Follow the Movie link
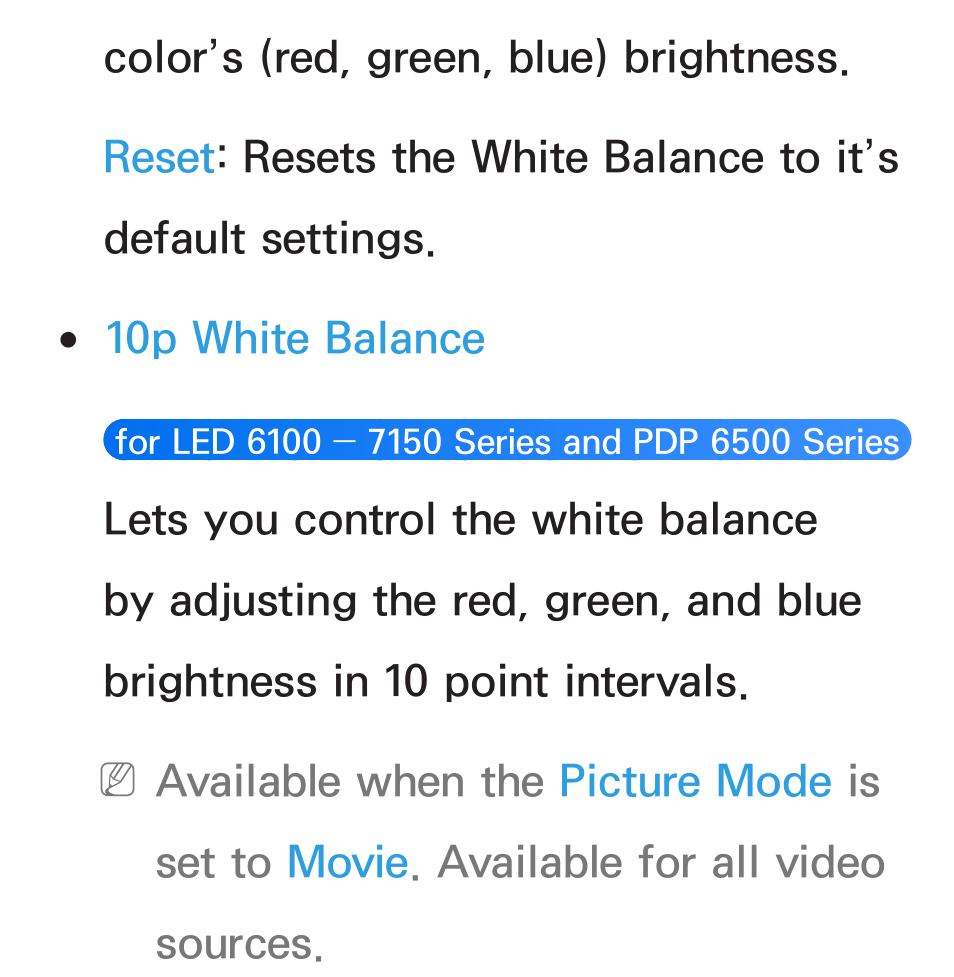This screenshot has height=977, width=954. point(348,863)
